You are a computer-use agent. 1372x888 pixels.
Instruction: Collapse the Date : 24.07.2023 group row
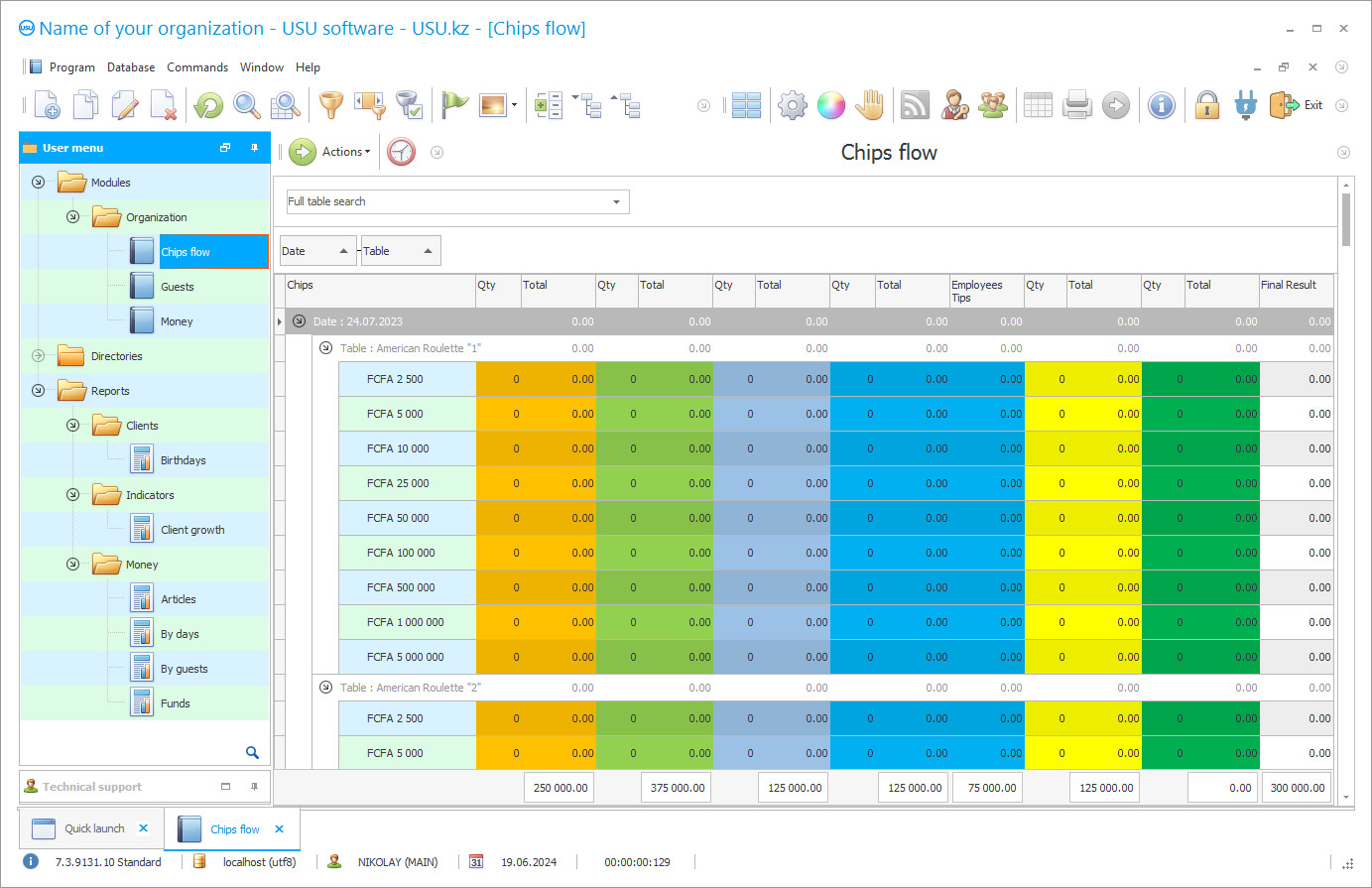299,320
